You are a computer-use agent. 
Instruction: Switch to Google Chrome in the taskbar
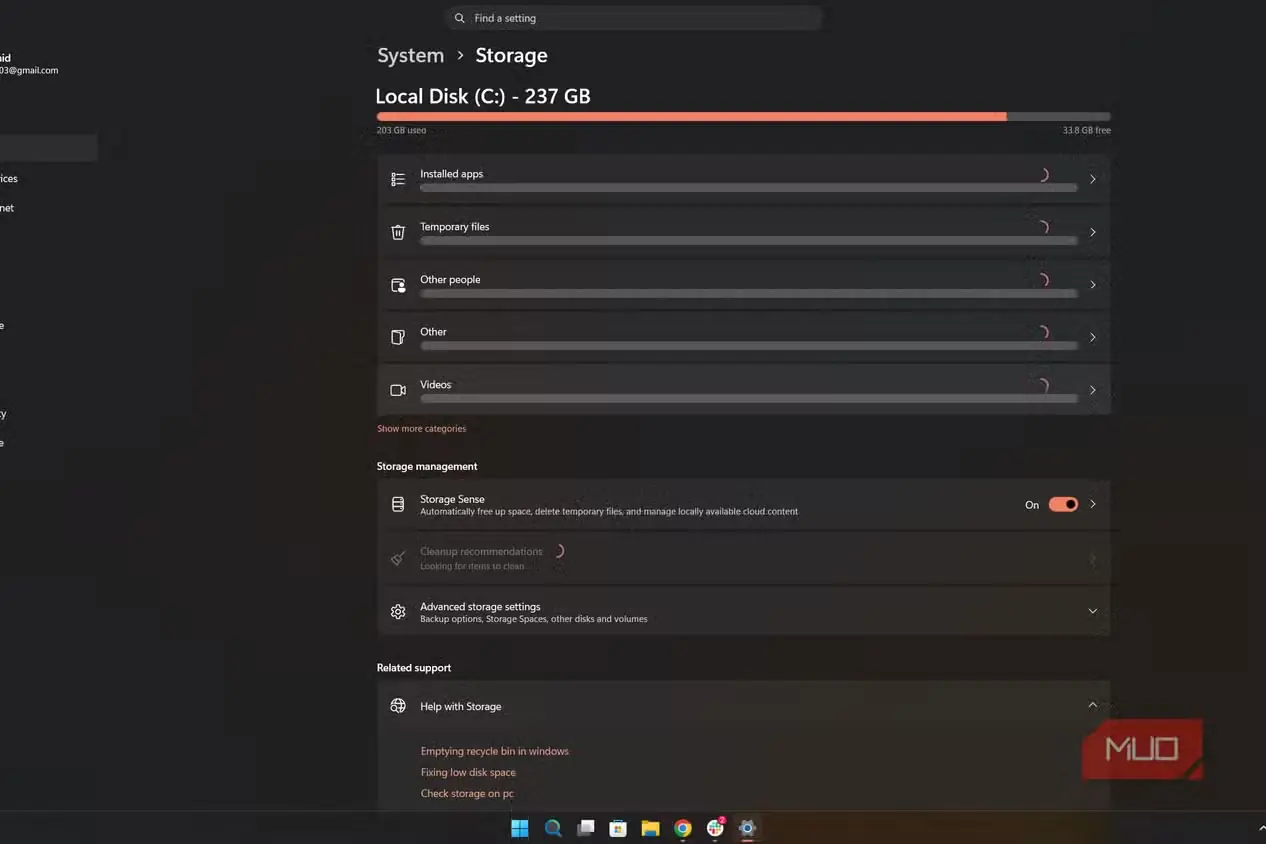[x=683, y=828]
